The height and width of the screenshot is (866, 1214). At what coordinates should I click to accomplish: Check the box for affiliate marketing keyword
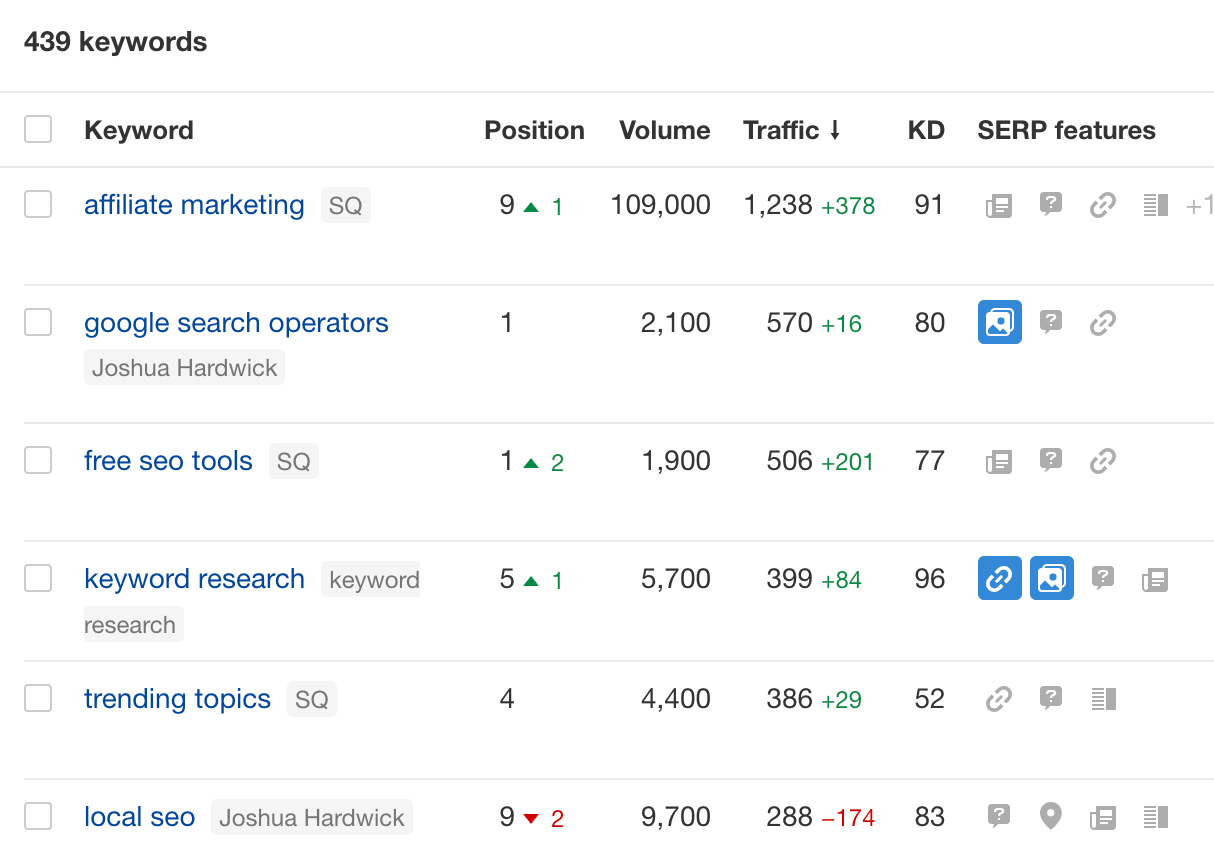[38, 204]
